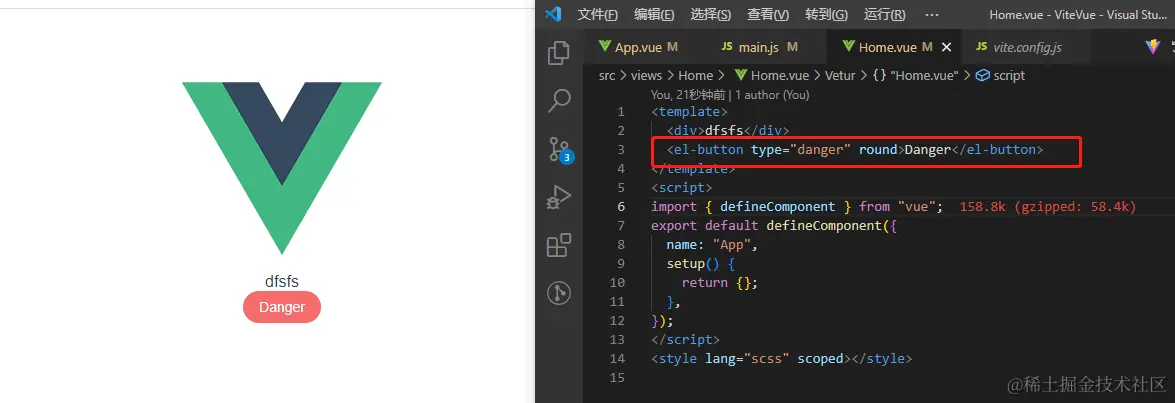Click line number 14 in the gutter

click(617, 359)
